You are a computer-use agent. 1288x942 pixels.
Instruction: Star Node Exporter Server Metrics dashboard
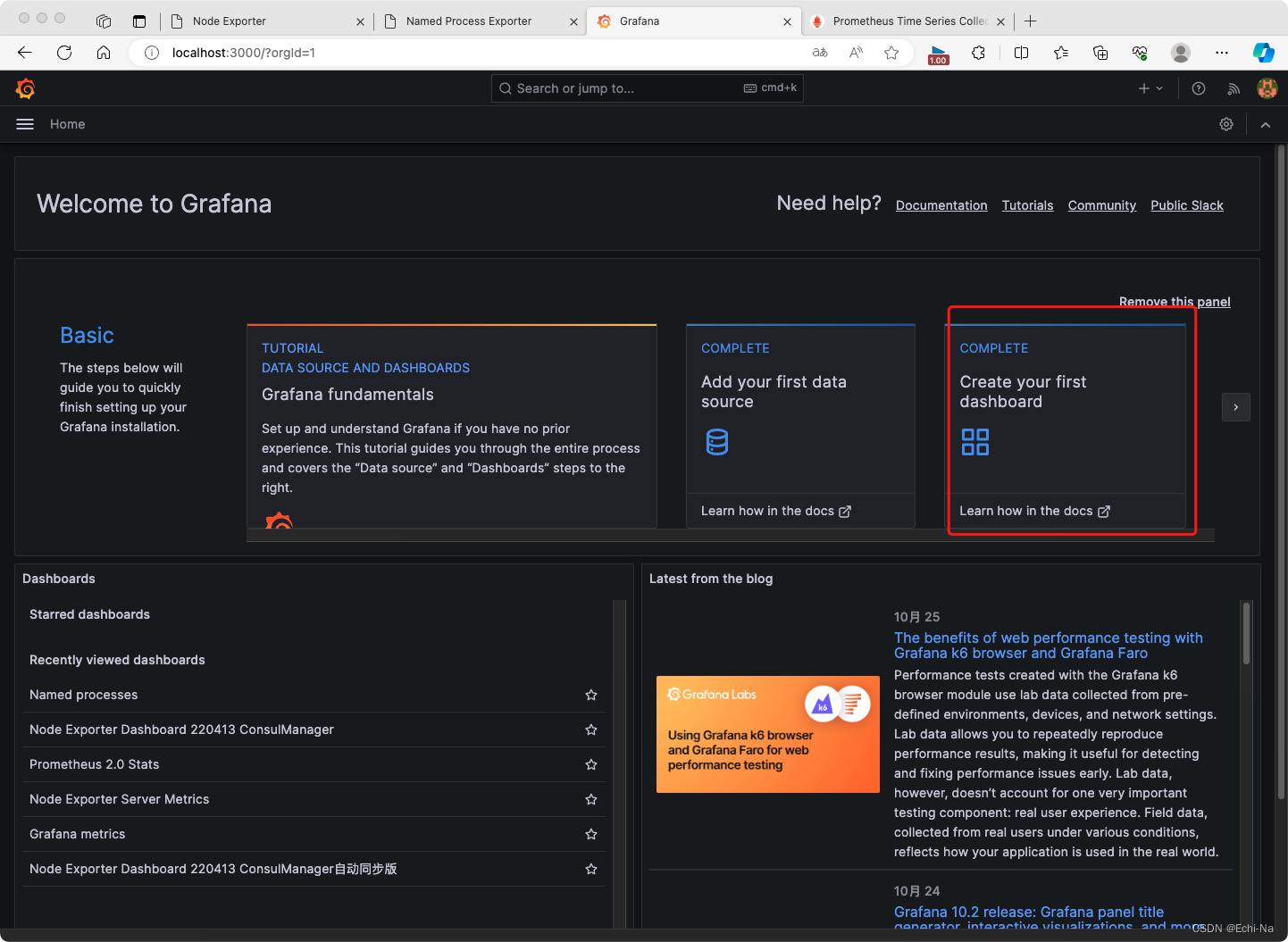point(591,799)
